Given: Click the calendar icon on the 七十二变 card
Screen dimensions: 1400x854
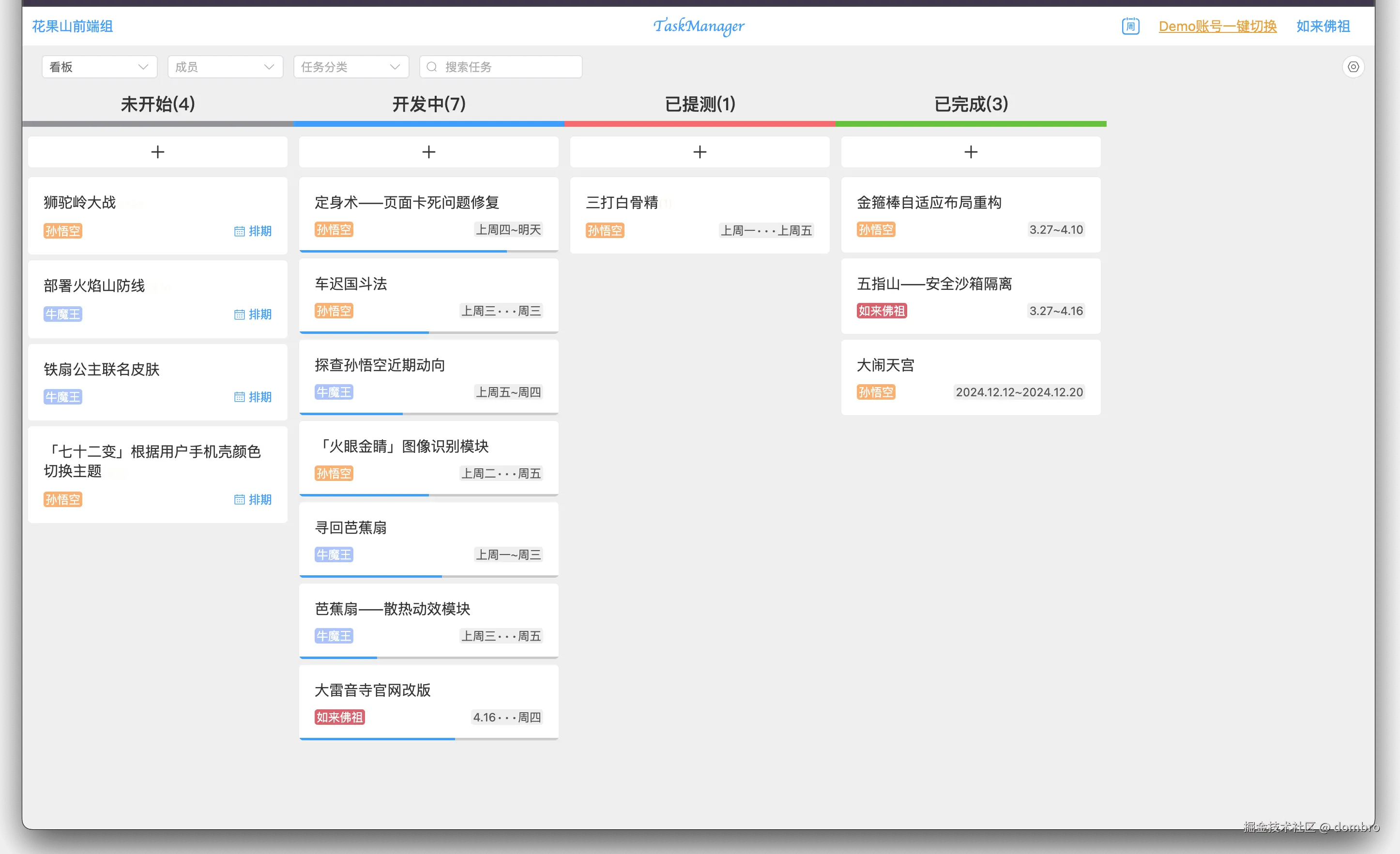Looking at the screenshot, I should 239,500.
